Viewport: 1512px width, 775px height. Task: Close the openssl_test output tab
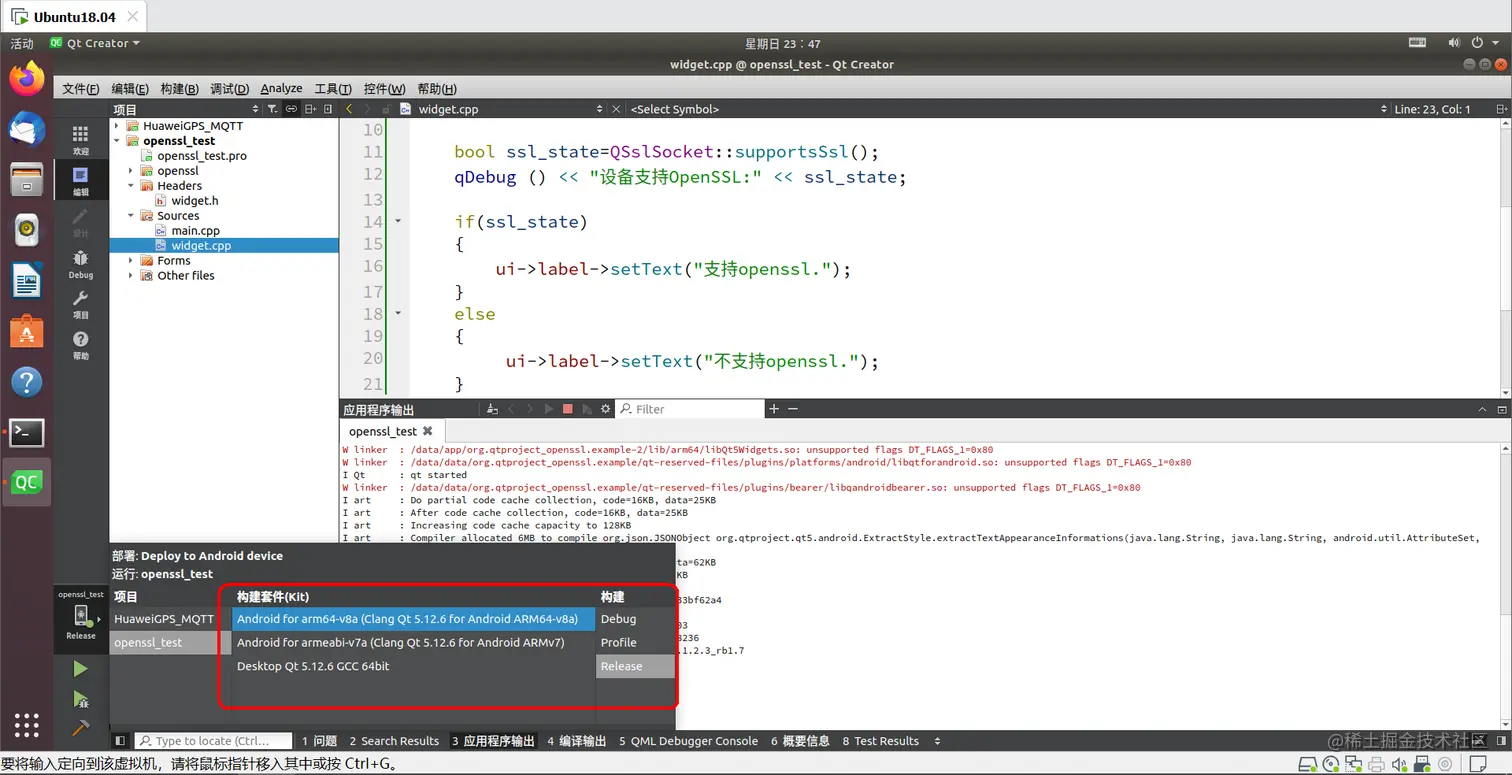(428, 431)
